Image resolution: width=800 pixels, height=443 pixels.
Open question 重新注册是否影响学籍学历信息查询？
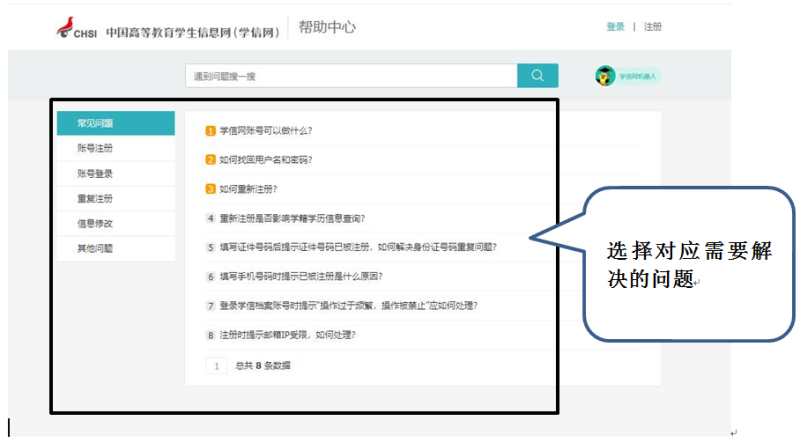[292, 218]
